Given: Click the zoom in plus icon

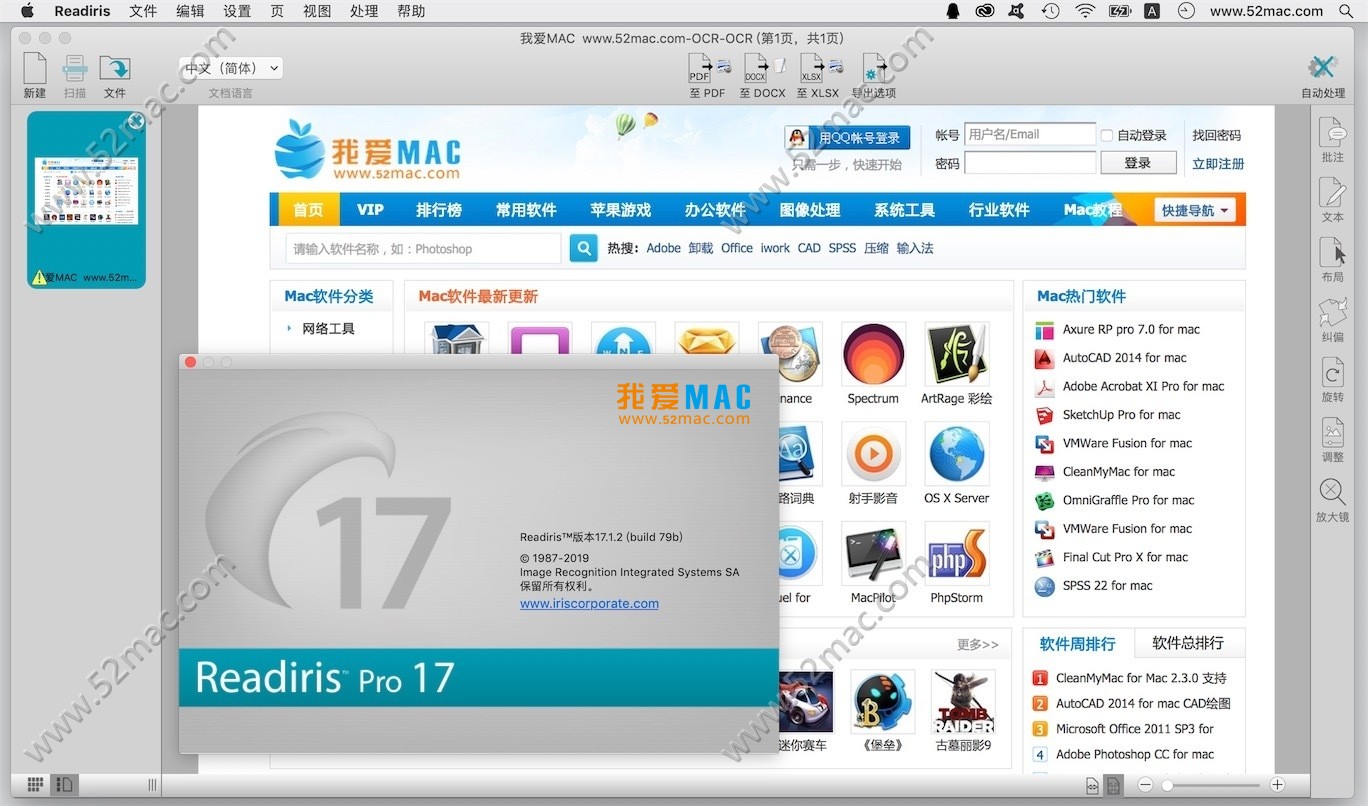Looking at the screenshot, I should (x=1277, y=785).
